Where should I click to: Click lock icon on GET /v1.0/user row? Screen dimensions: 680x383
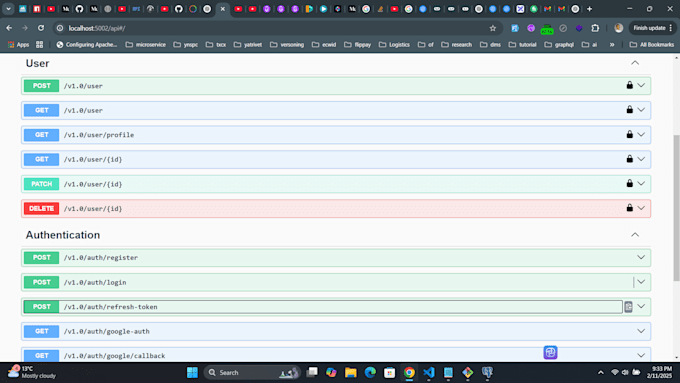tap(629, 110)
